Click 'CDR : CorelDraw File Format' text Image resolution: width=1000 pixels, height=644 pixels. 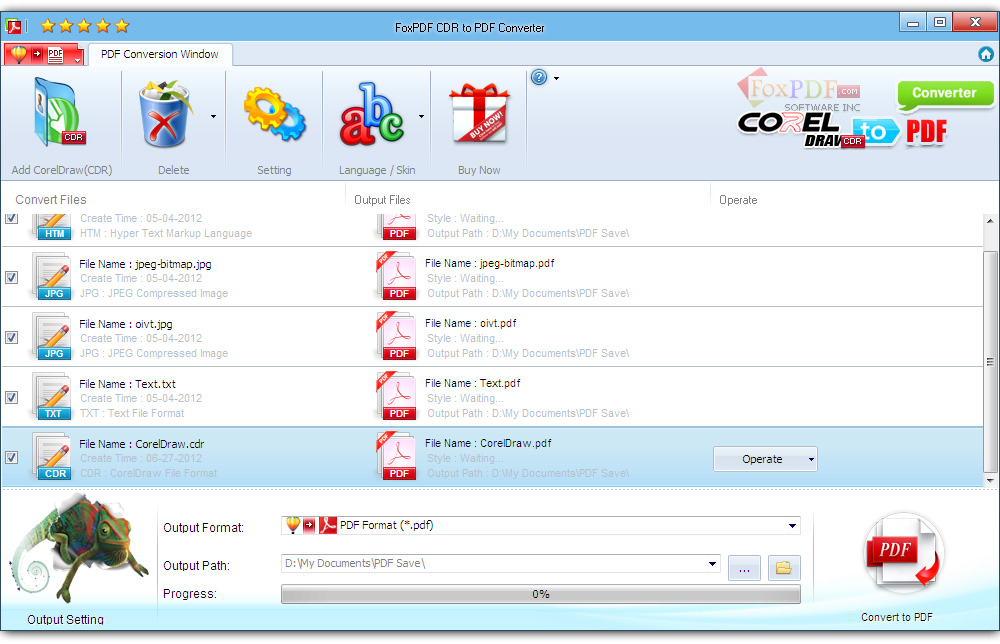coord(149,473)
